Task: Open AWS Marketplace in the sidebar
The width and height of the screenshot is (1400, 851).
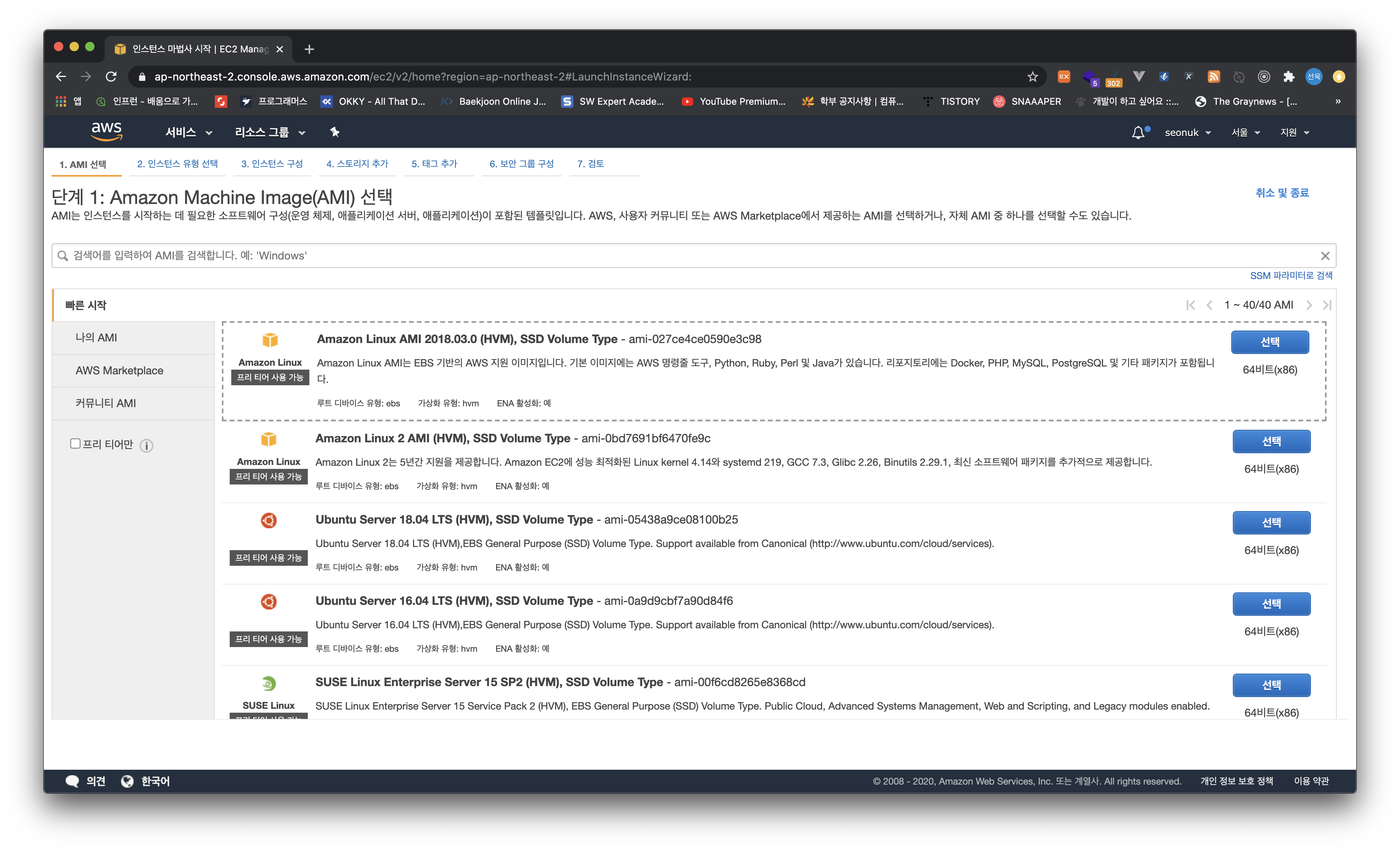Action: pos(119,371)
